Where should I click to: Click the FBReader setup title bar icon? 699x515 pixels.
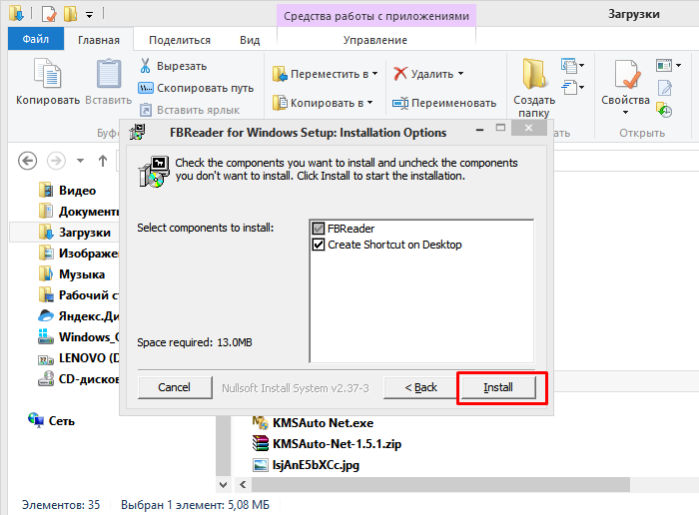137,132
